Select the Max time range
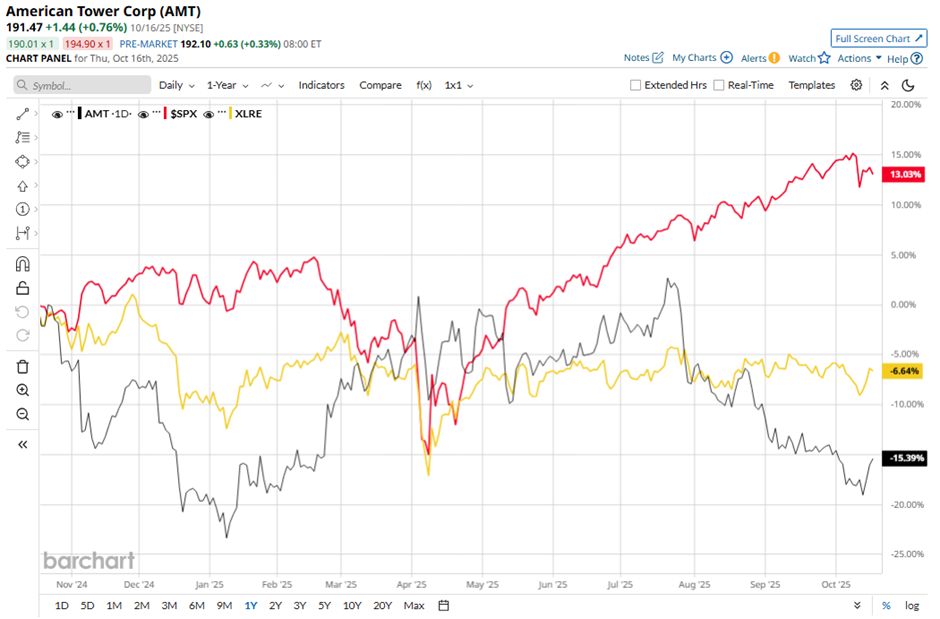 tap(414, 606)
